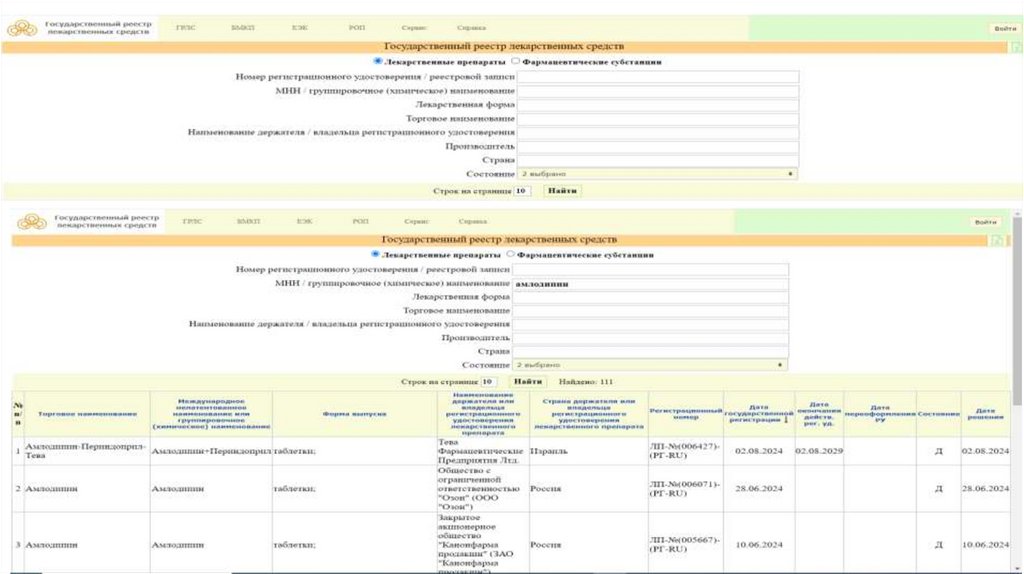Viewport: 1024px width, 574px height.
Task: Click the sort arrow in Дата государственной регистрации header
Action: [x=786, y=420]
